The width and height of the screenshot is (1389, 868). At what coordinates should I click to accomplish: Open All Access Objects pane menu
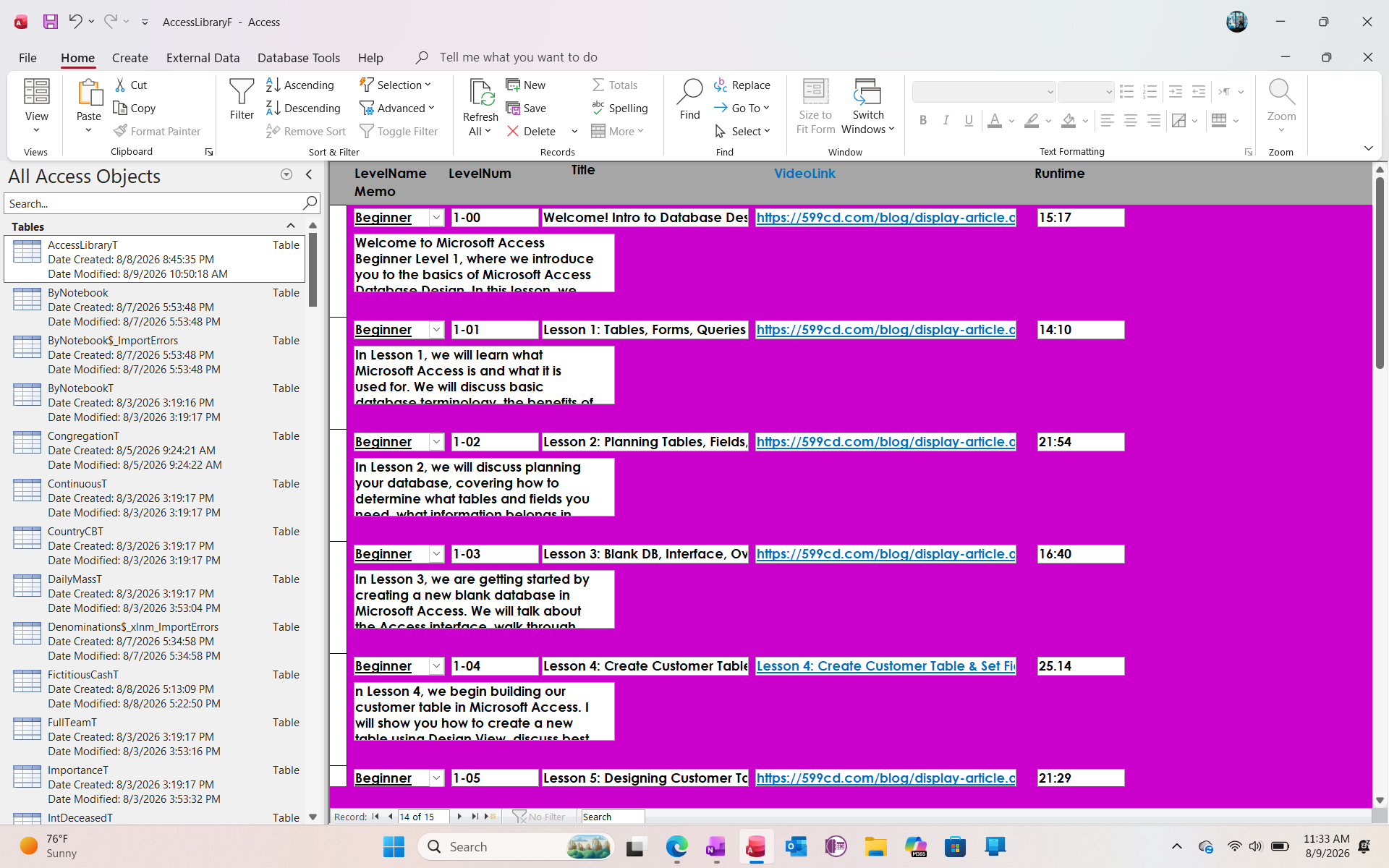pos(286,174)
